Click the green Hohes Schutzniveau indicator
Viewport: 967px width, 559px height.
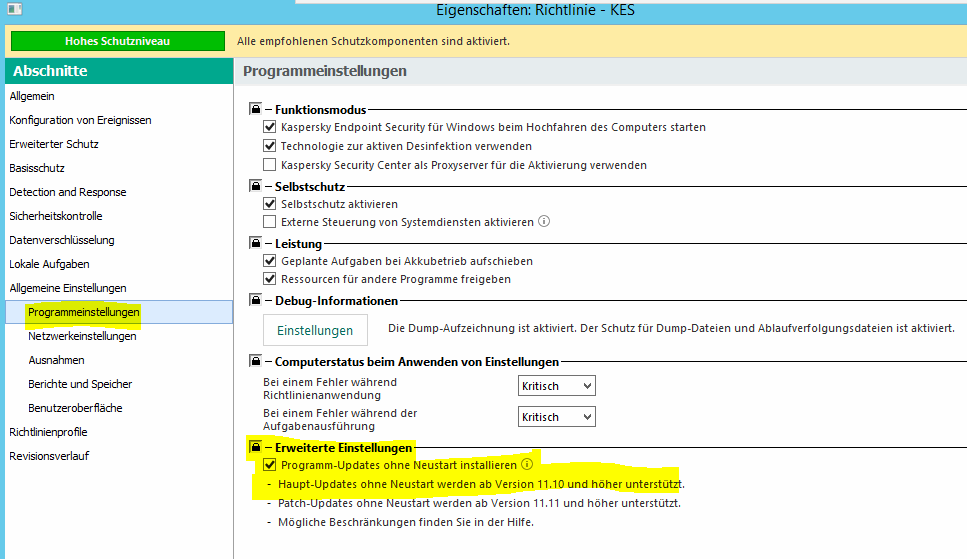click(x=118, y=41)
